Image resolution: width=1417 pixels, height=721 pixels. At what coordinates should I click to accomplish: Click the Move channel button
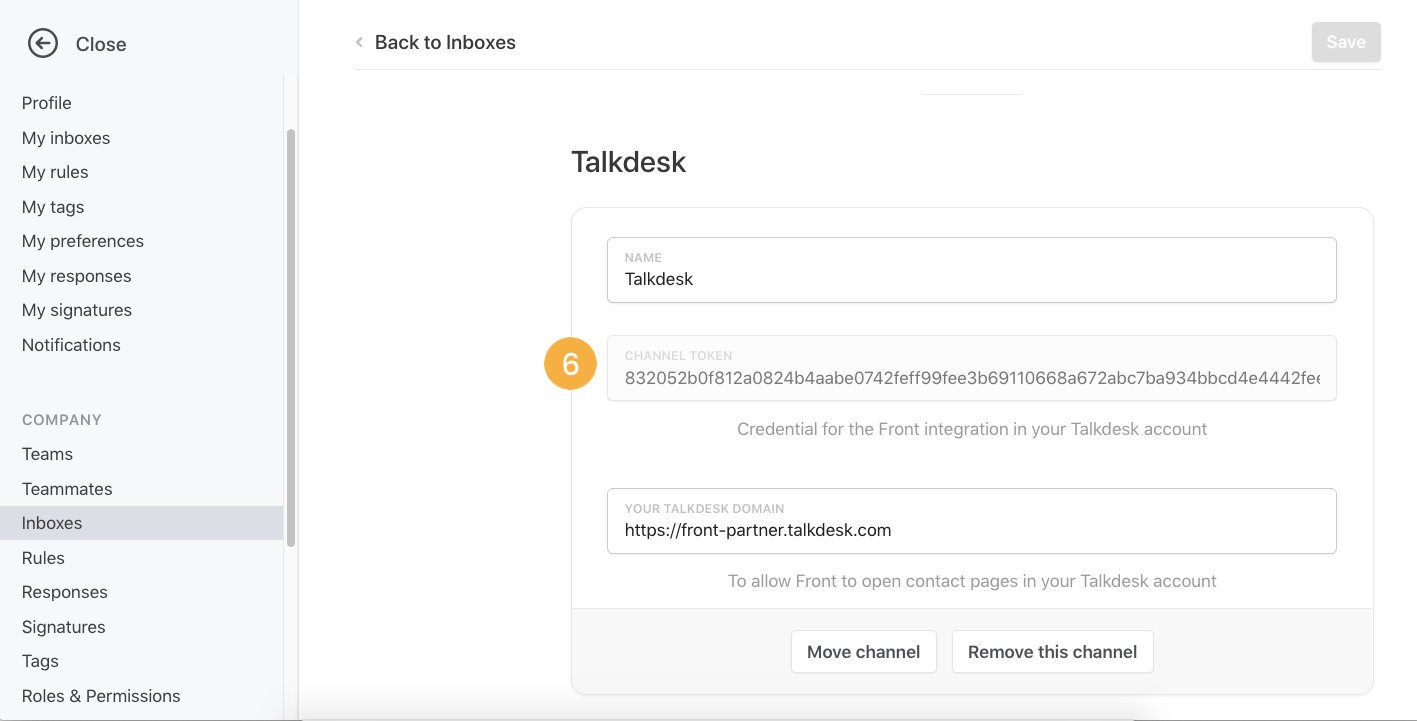coord(863,652)
